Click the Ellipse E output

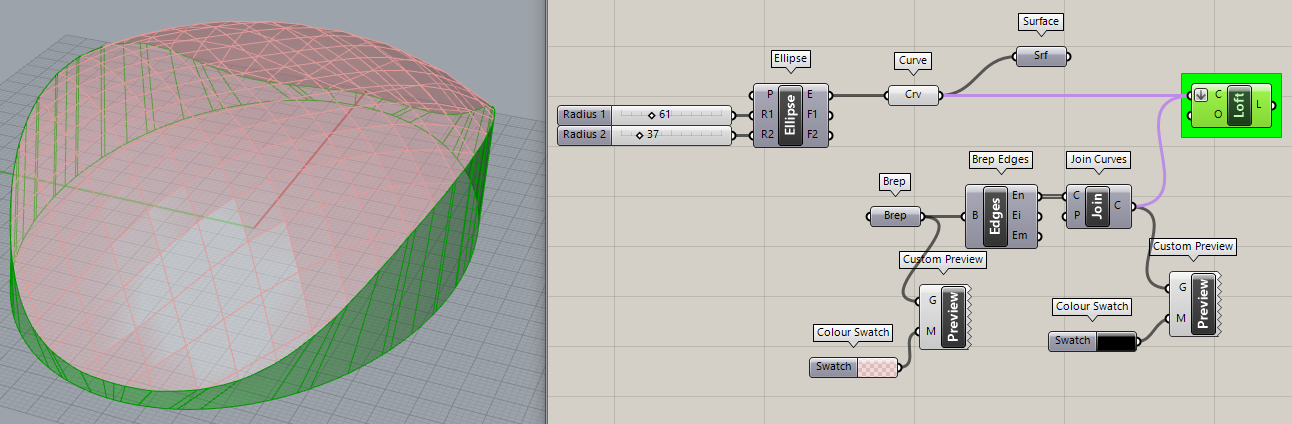coord(813,96)
